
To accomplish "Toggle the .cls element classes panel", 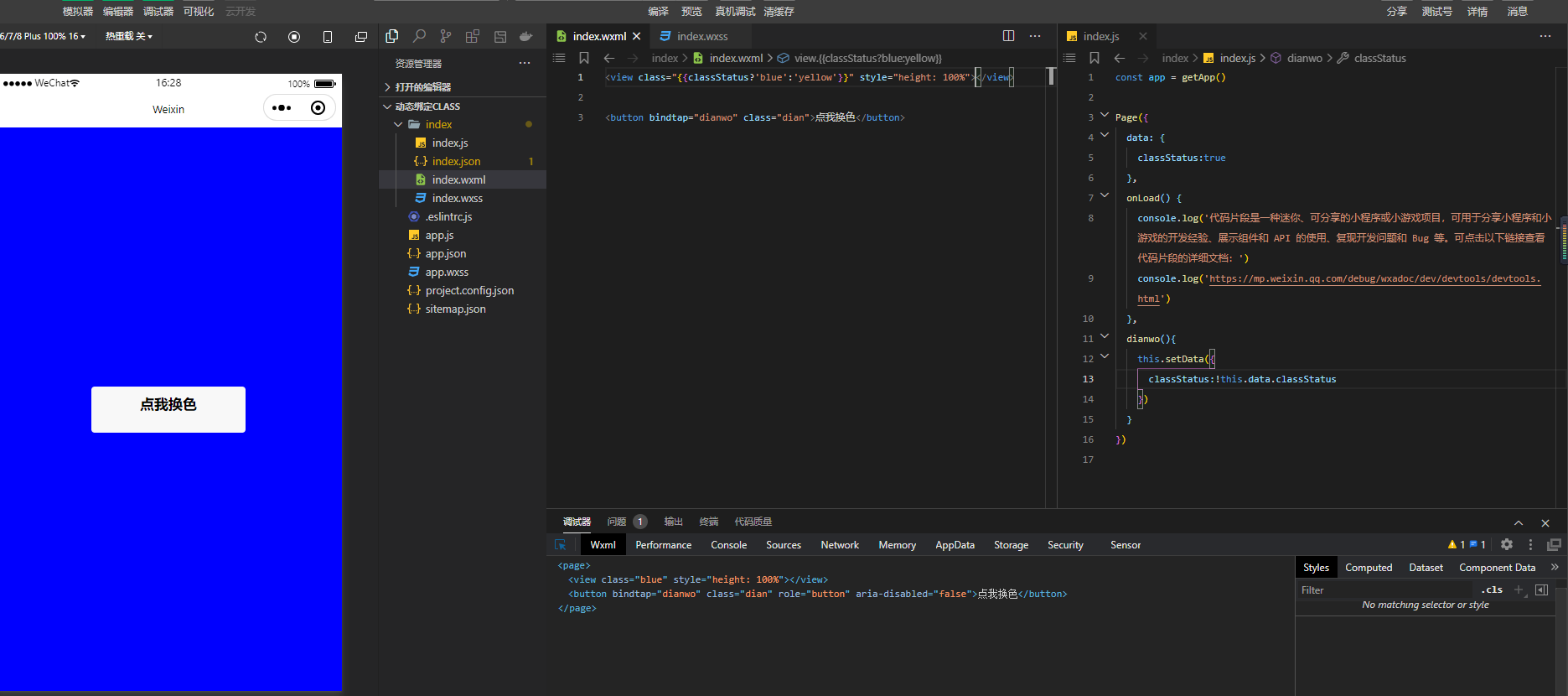I will pyautogui.click(x=1492, y=590).
